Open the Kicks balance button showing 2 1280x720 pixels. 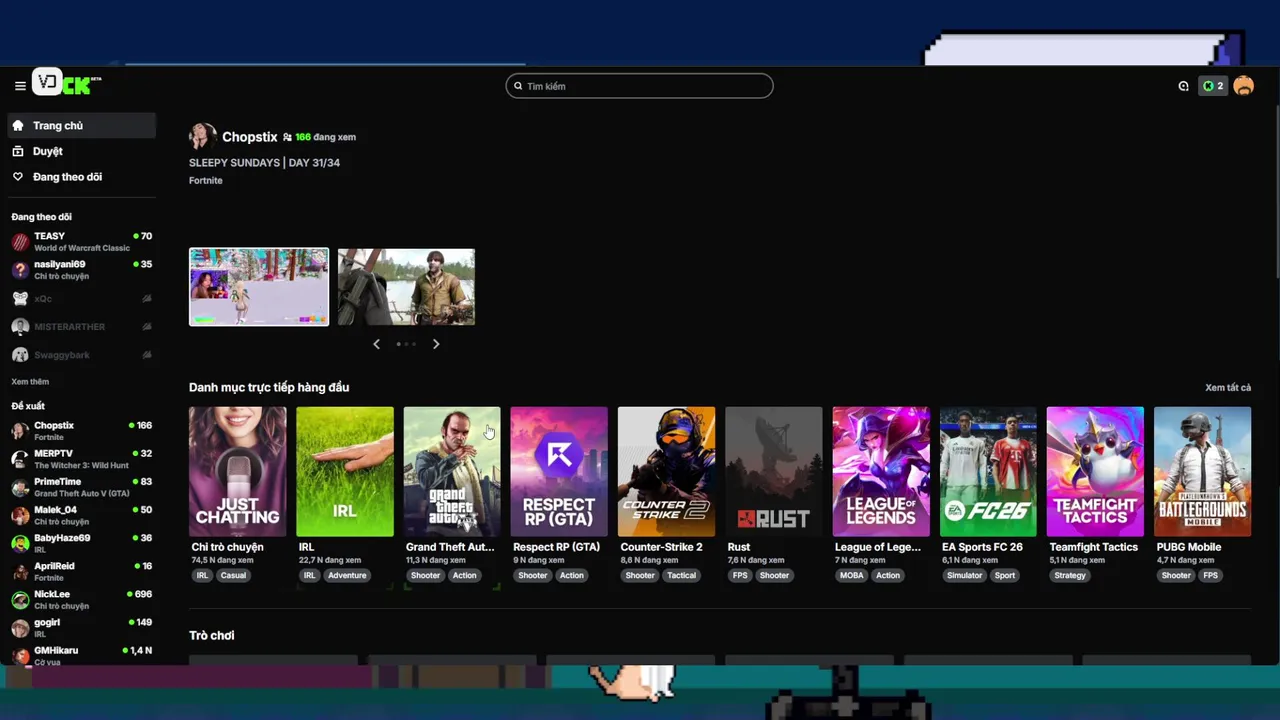(x=1213, y=86)
